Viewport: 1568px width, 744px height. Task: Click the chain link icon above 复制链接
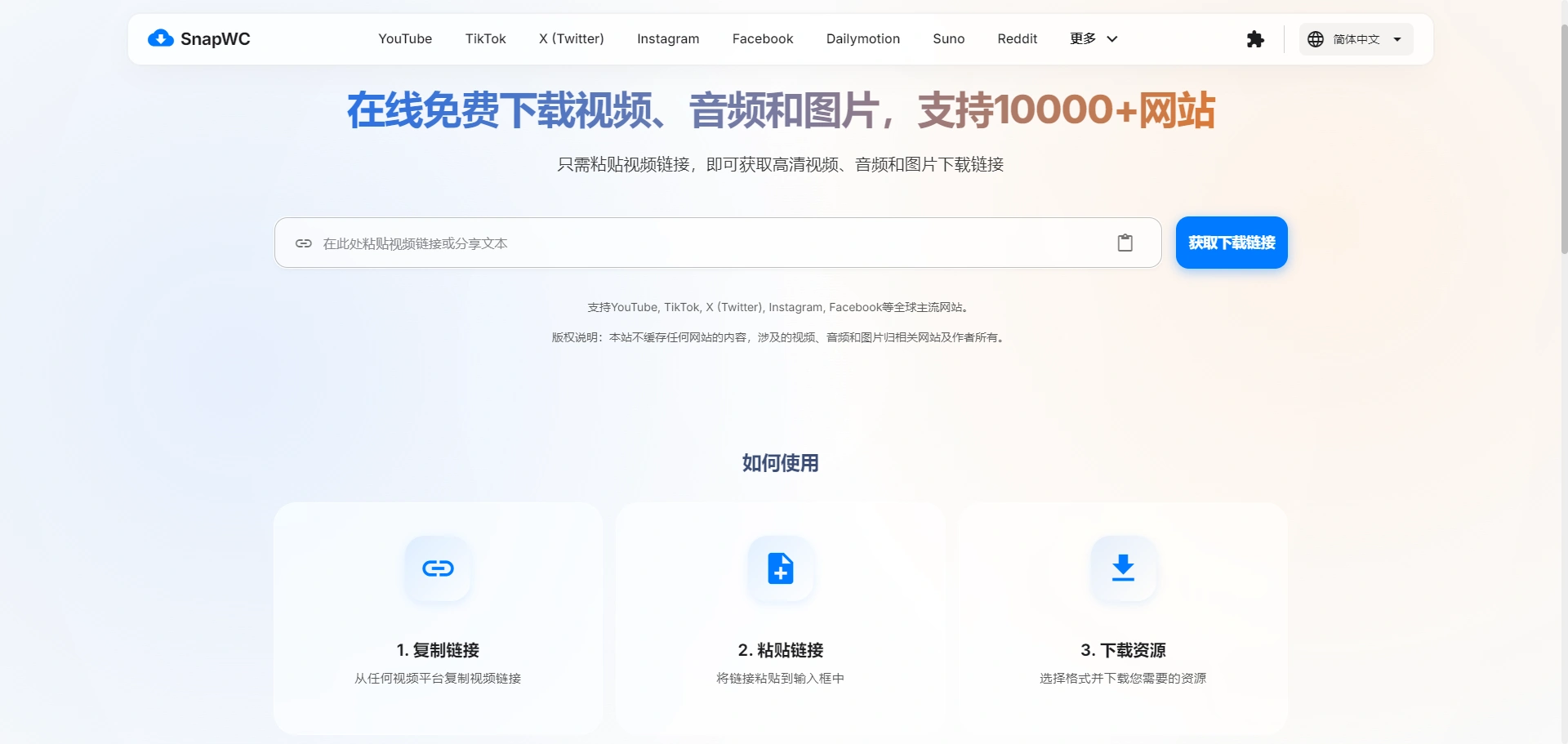click(x=437, y=568)
